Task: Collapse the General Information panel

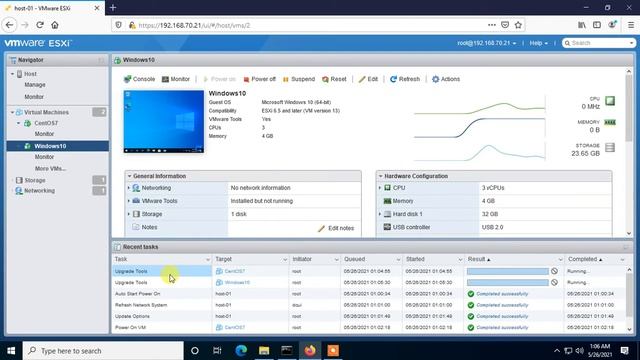Action: coord(129,176)
